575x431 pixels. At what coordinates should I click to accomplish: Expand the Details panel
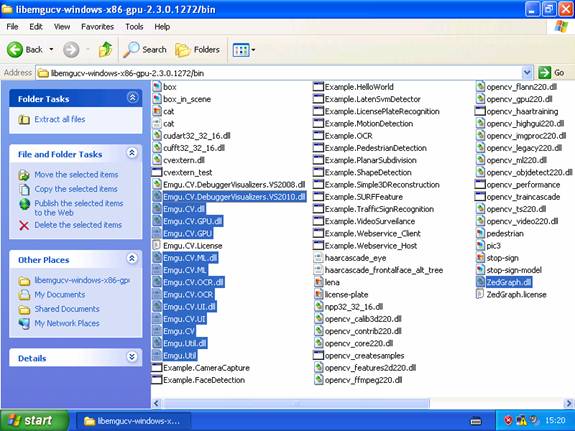[x=132, y=357]
